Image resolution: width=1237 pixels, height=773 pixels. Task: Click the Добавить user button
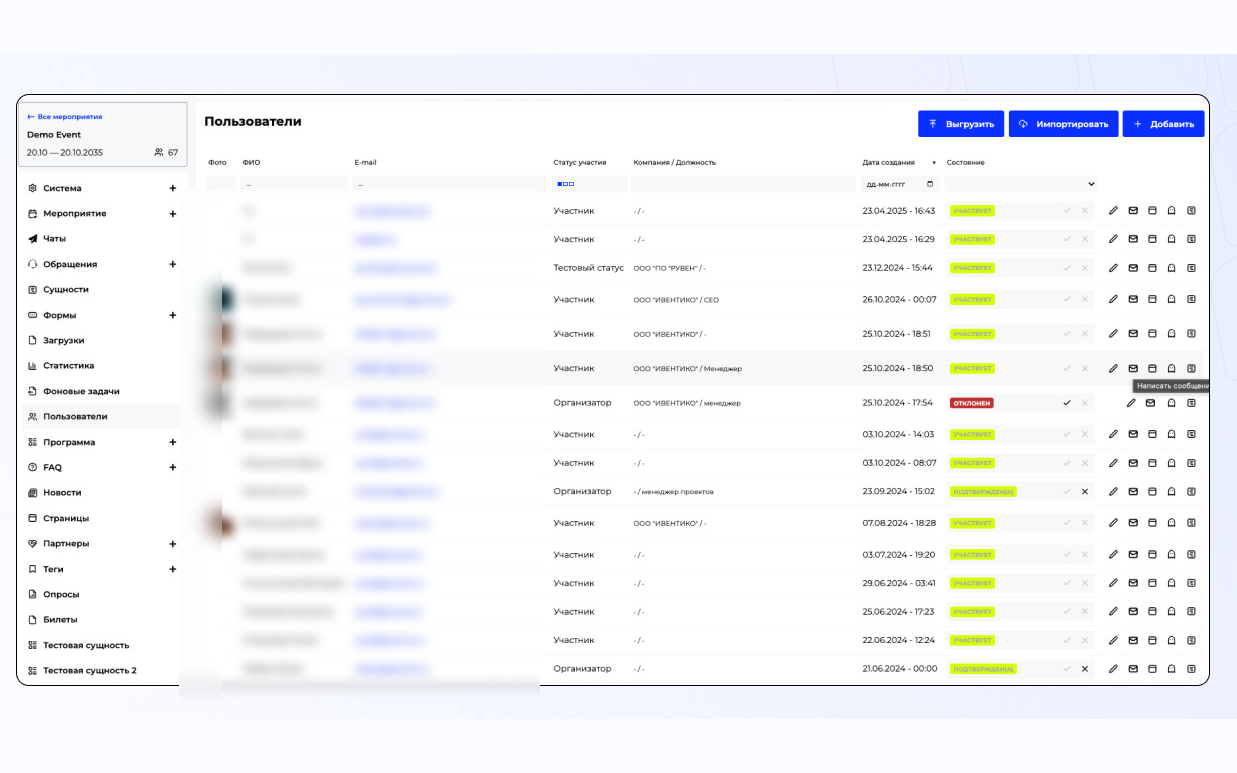point(1163,124)
